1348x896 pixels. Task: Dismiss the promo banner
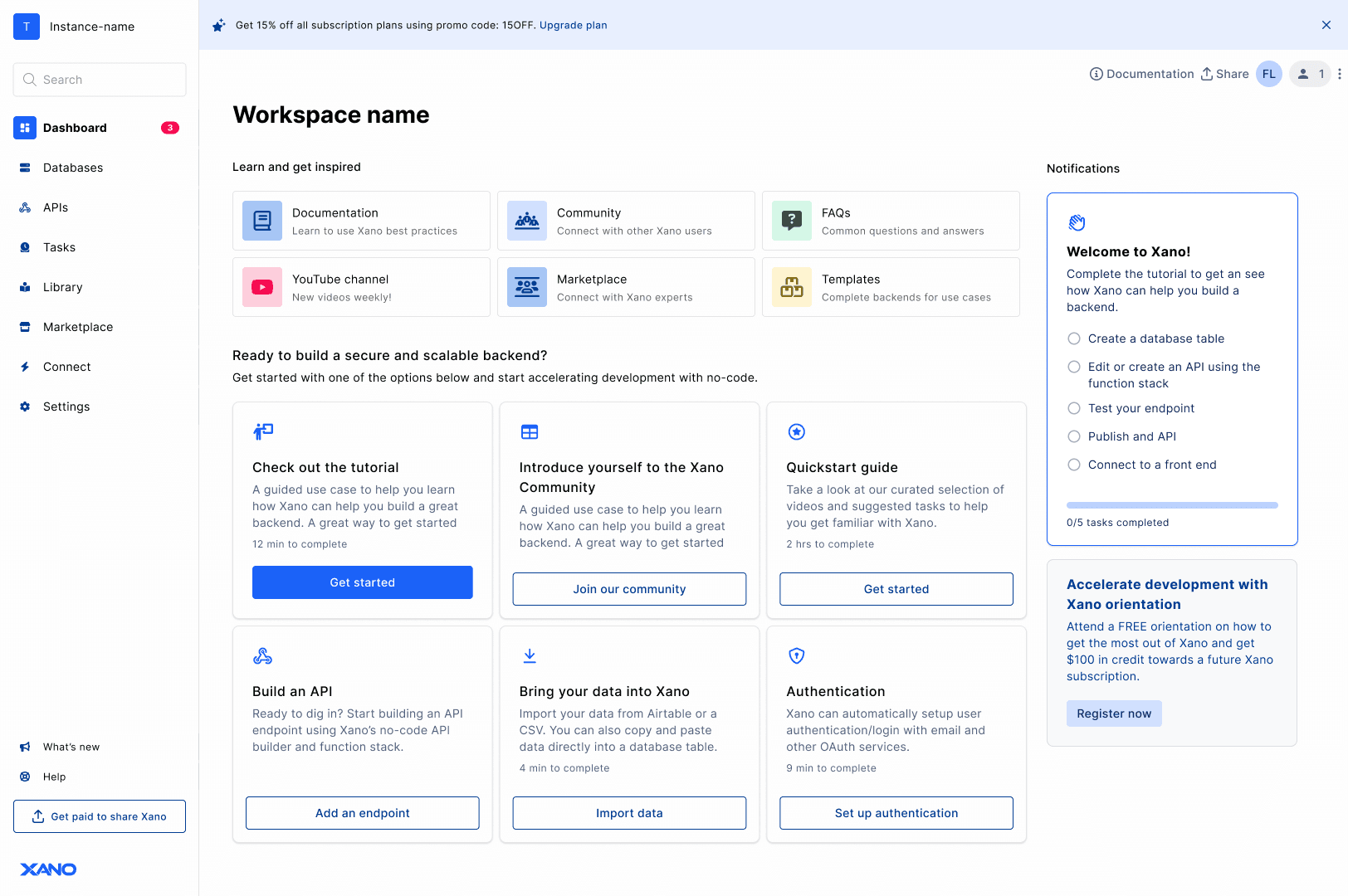tap(1326, 25)
